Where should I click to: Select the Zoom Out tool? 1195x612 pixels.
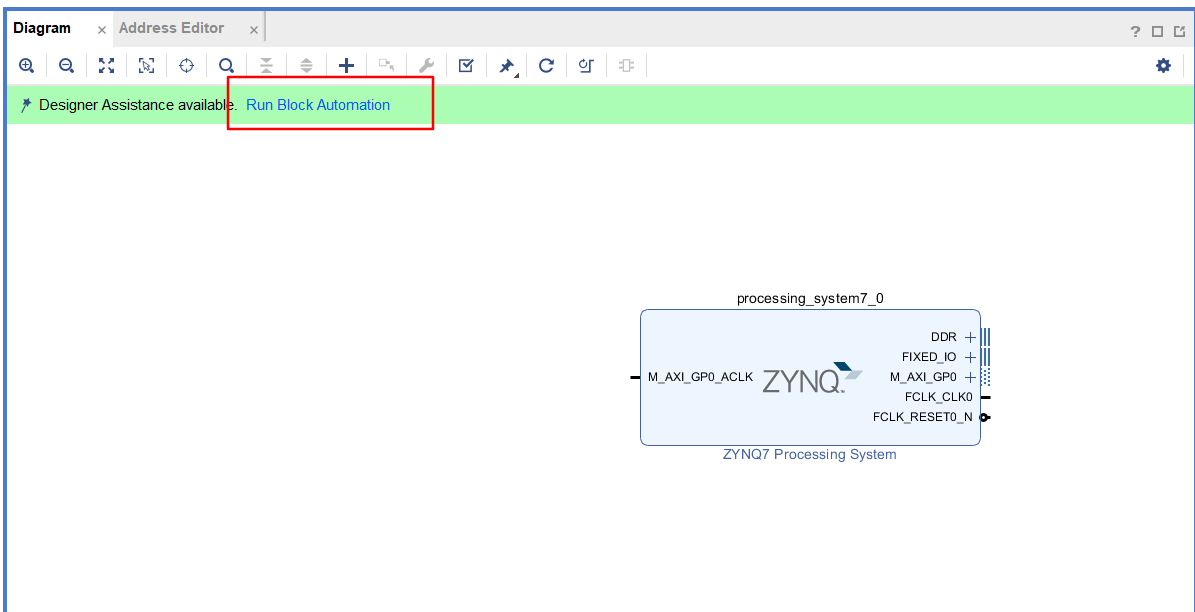coord(66,65)
